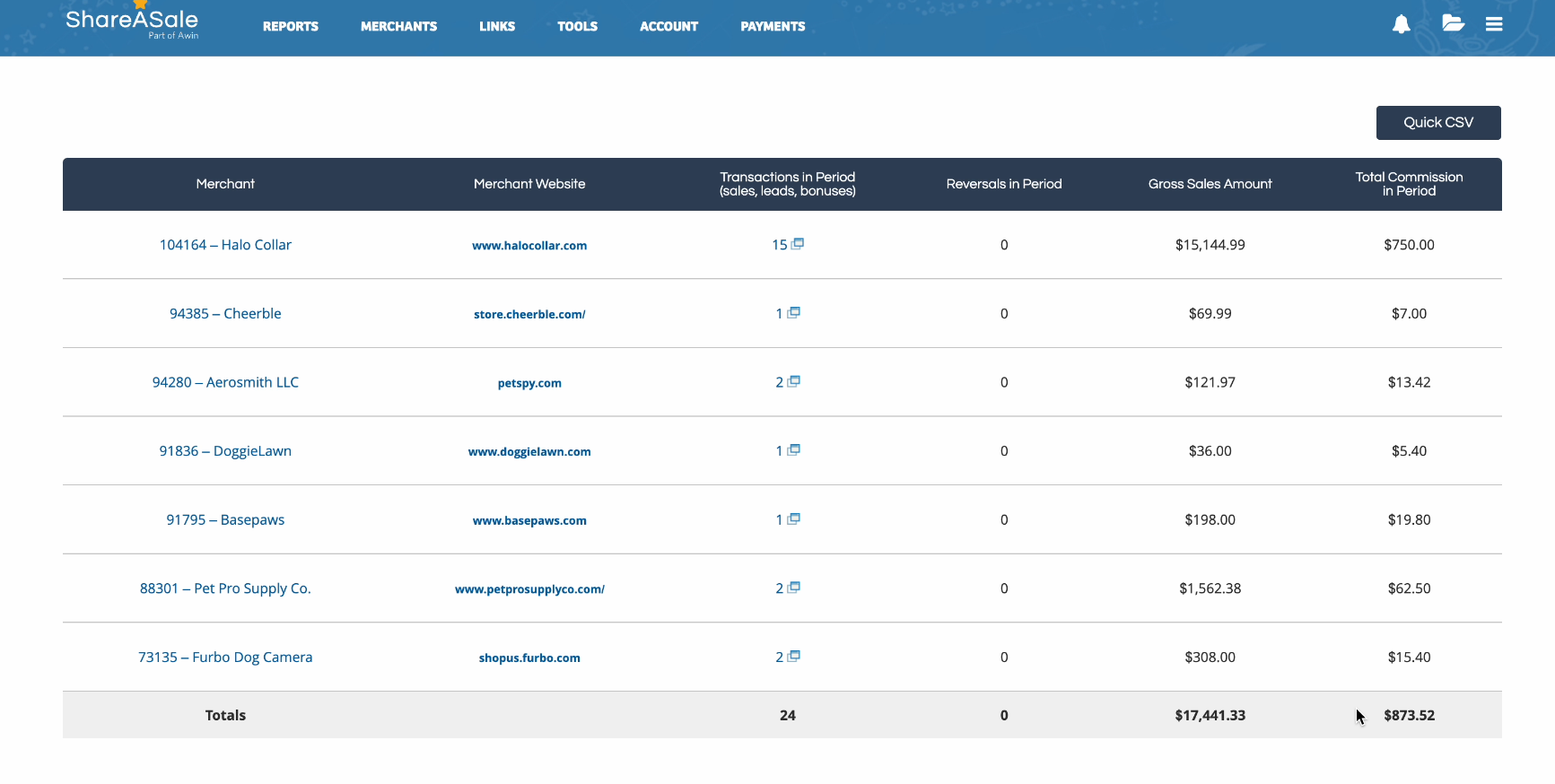
Task: Open merchant 94385 – Cheerble
Action: click(x=225, y=313)
